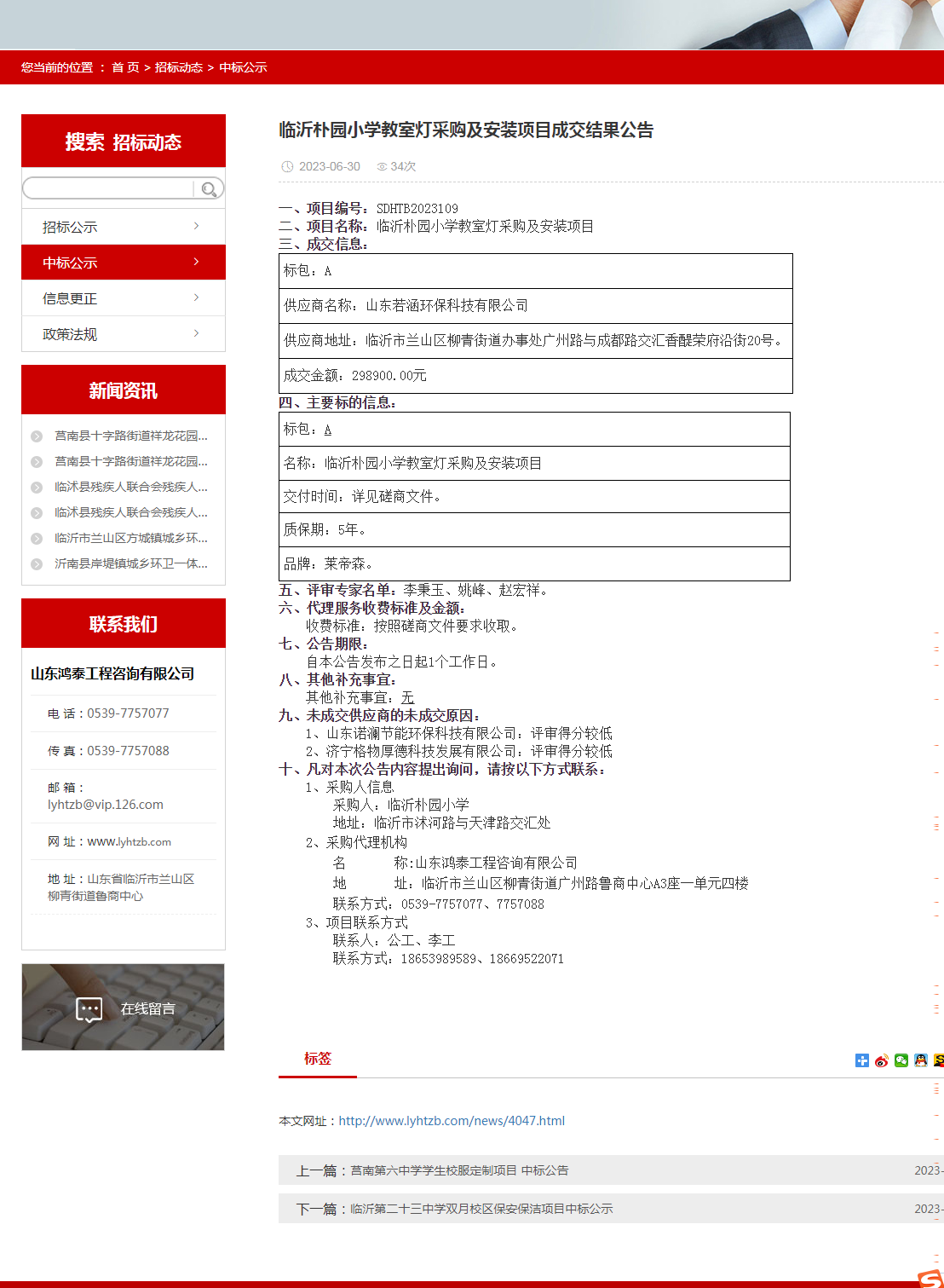The width and height of the screenshot is (944, 1288).
Task: Open 招标动态 breadcrumb link
Action: (x=179, y=67)
